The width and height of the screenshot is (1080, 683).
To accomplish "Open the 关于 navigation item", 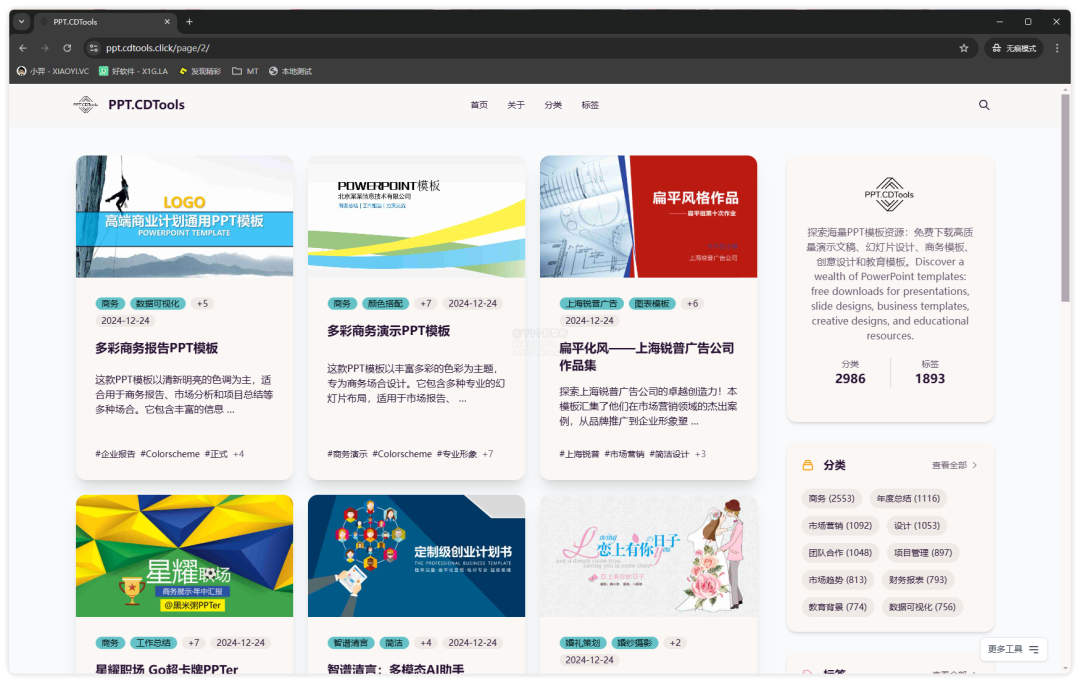I will tap(516, 105).
